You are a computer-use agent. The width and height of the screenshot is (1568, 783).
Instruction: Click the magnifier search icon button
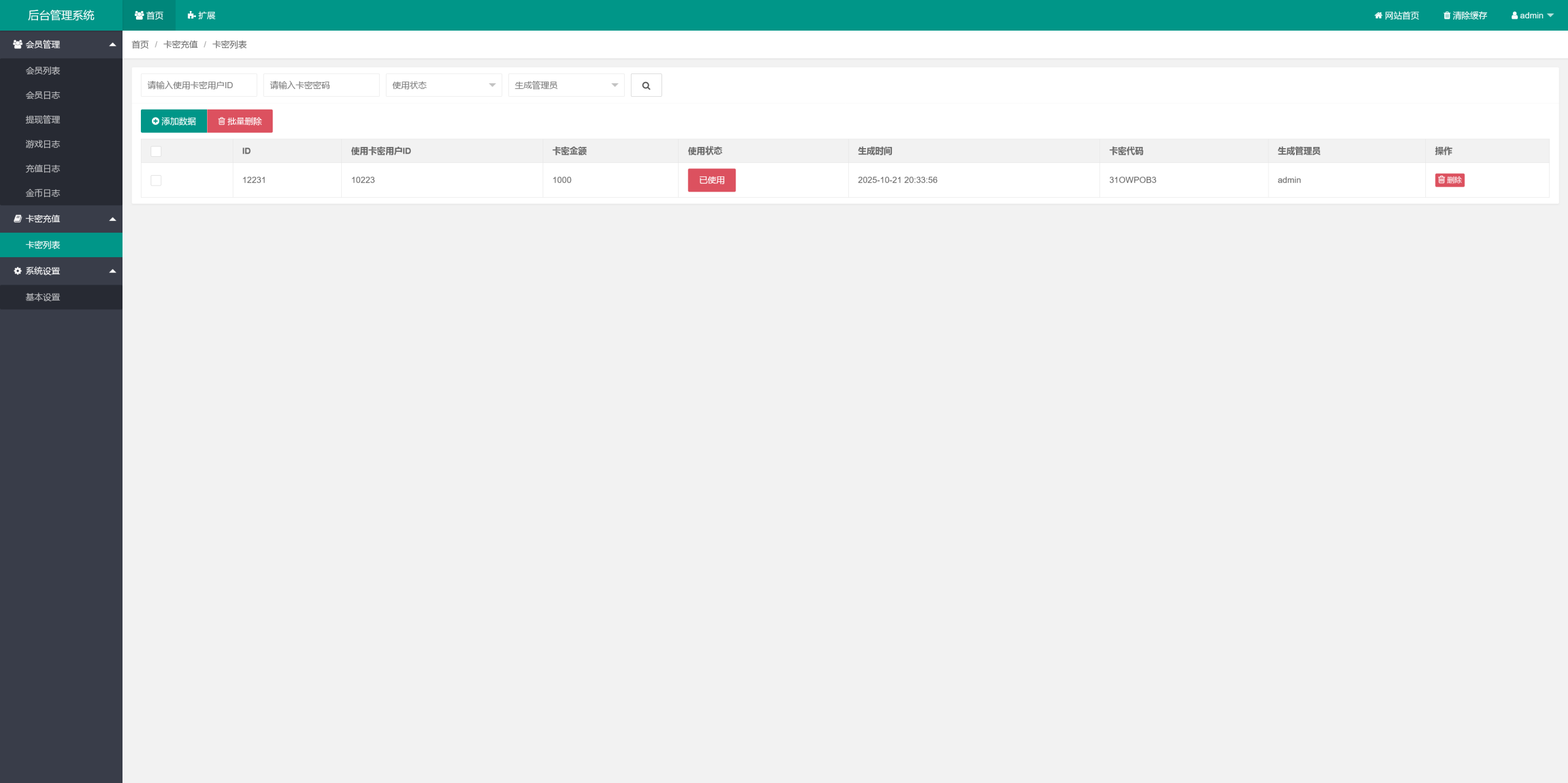coord(646,85)
